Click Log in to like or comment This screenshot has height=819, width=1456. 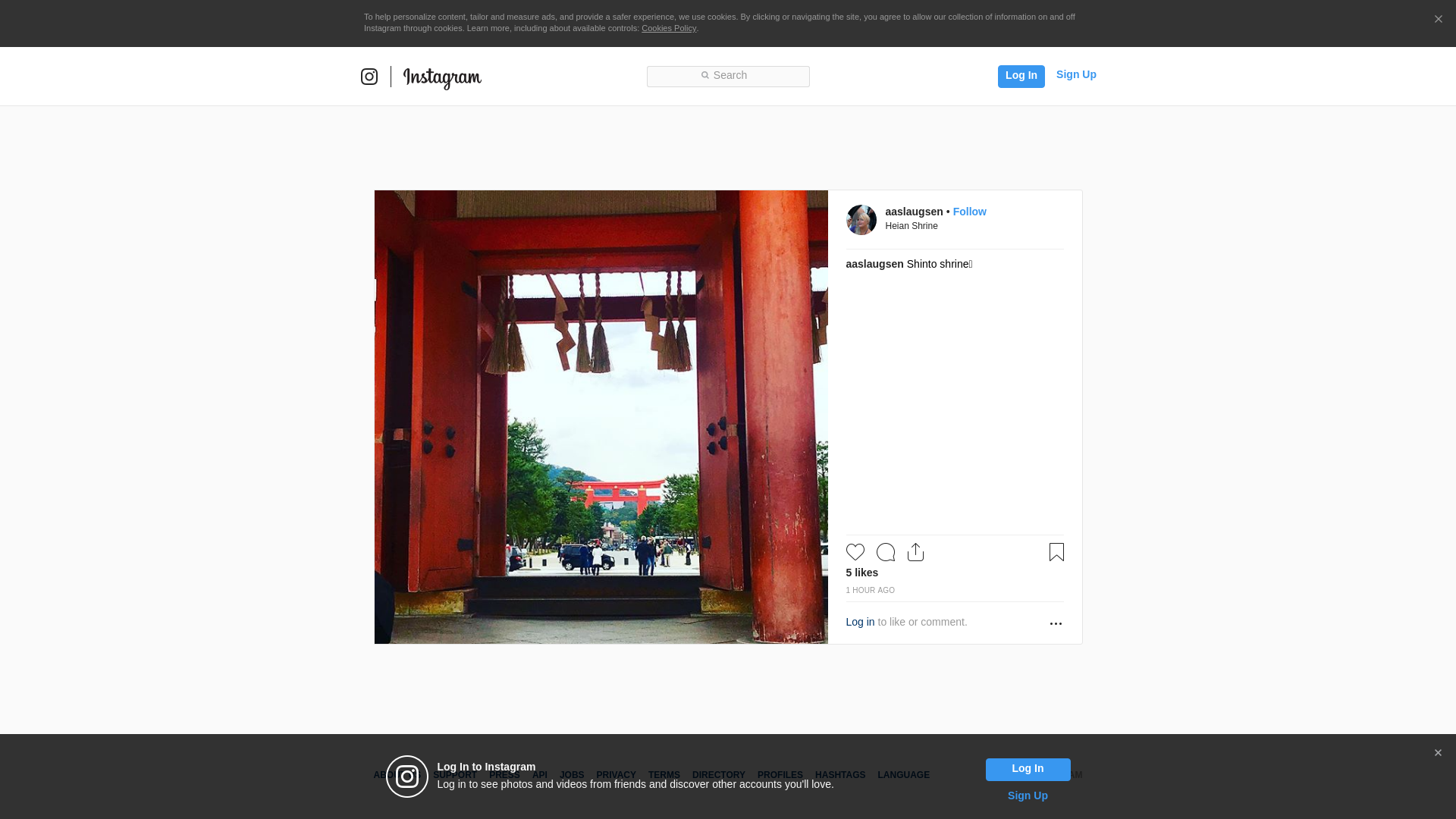point(860,622)
